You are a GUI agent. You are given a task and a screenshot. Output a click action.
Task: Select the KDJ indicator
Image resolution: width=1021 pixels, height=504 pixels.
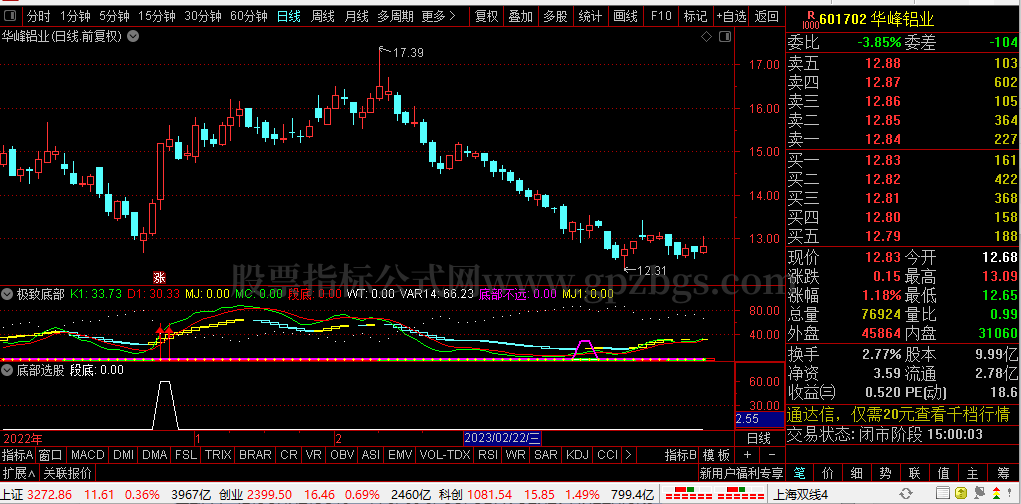point(577,455)
